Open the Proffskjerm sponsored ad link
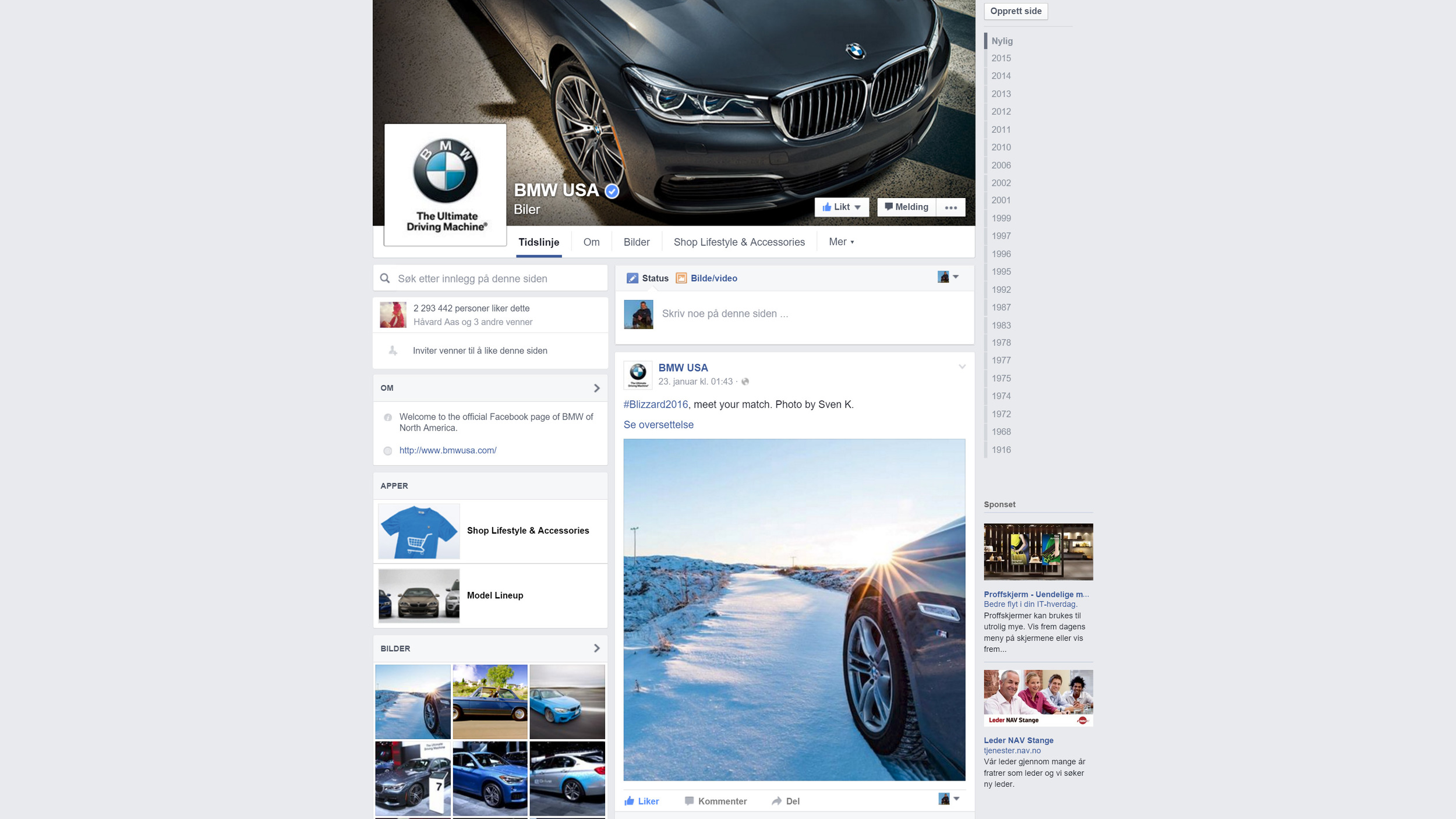 (1037, 594)
